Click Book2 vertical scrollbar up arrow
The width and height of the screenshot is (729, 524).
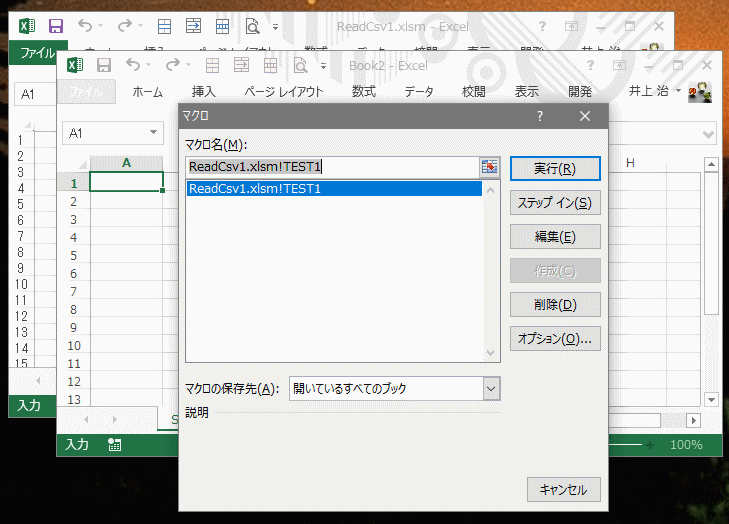click(x=711, y=165)
